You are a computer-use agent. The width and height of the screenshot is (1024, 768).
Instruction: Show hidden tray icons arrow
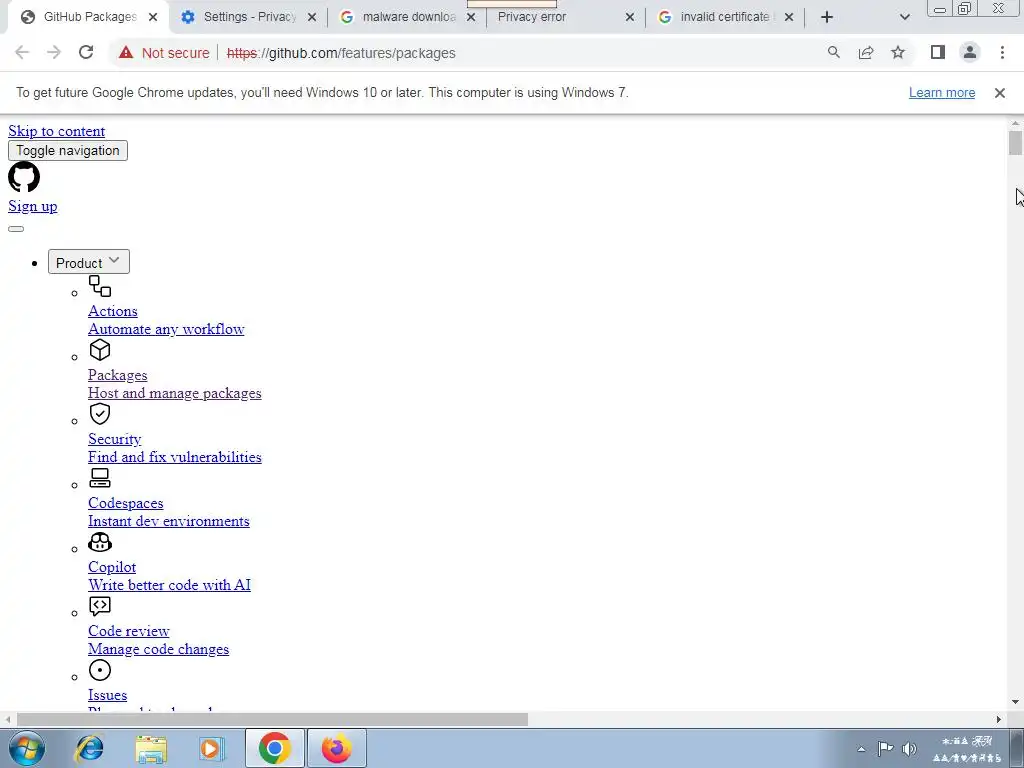861,749
